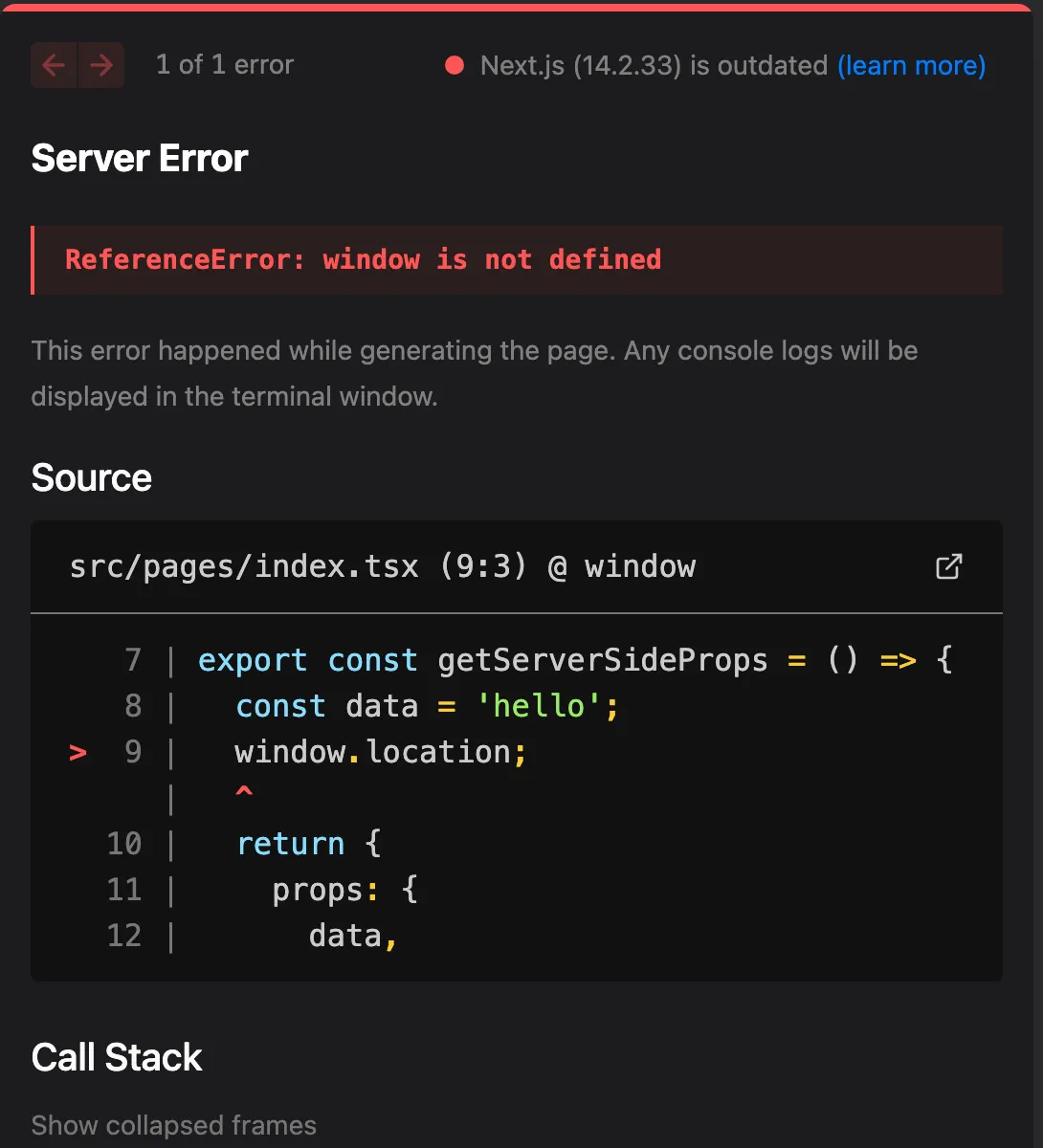
Task: Click the red ">" error line indicator
Action: point(78,753)
